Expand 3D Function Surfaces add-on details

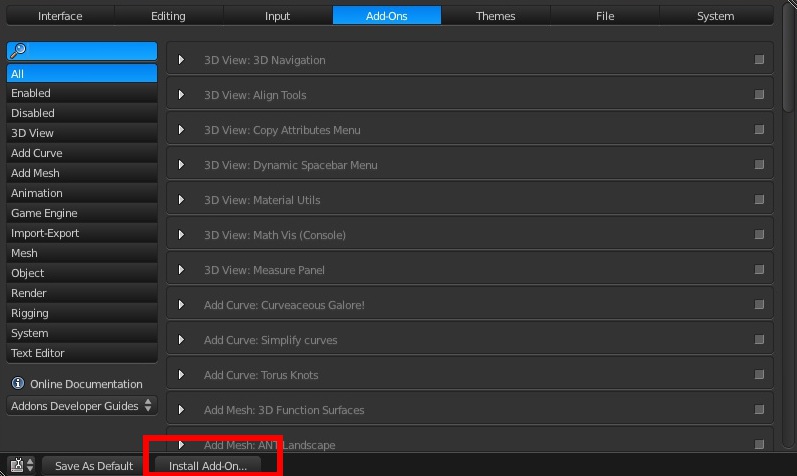coord(181,410)
